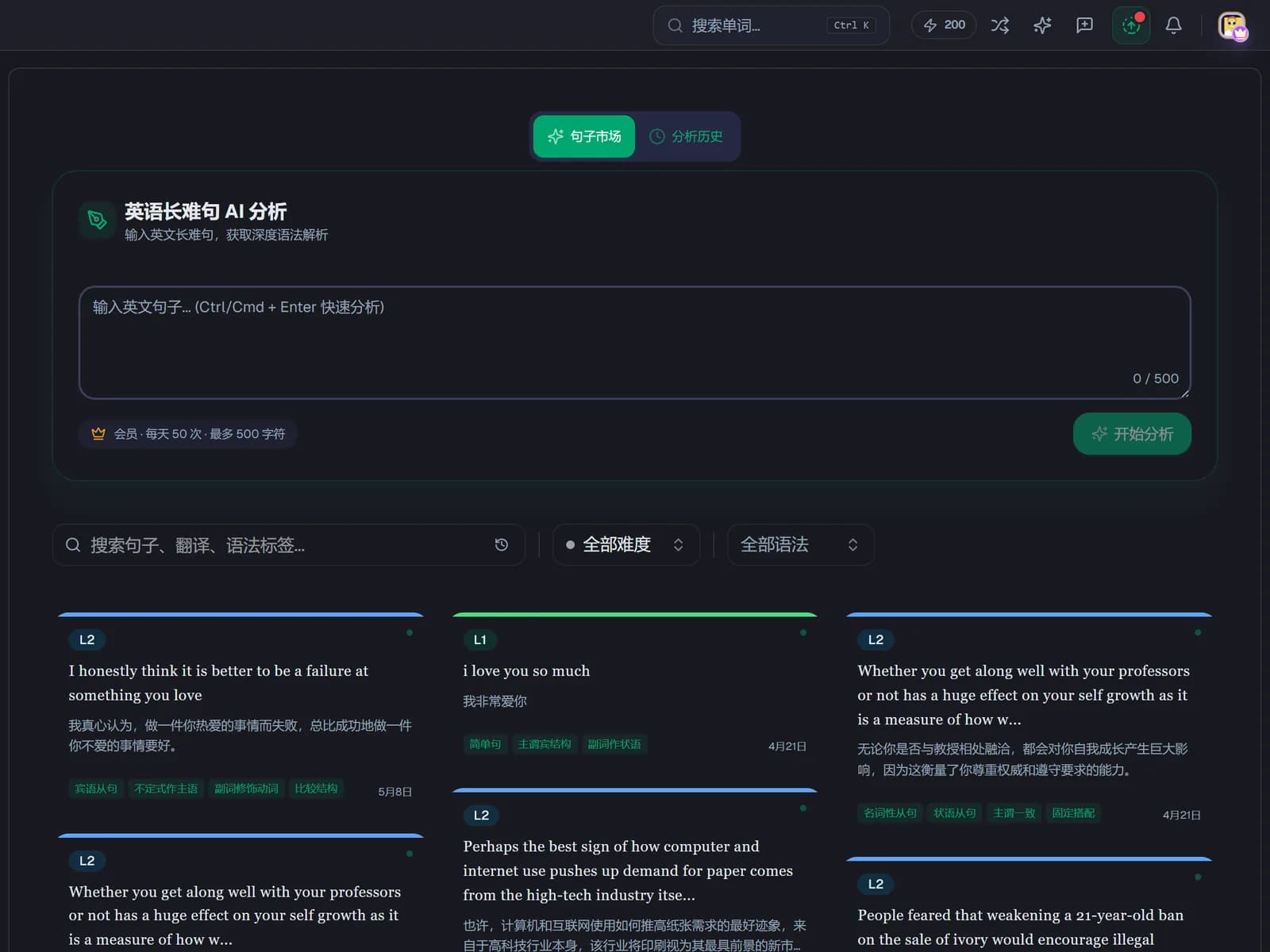Expand the 全部语法 grammar dropdown

800,545
